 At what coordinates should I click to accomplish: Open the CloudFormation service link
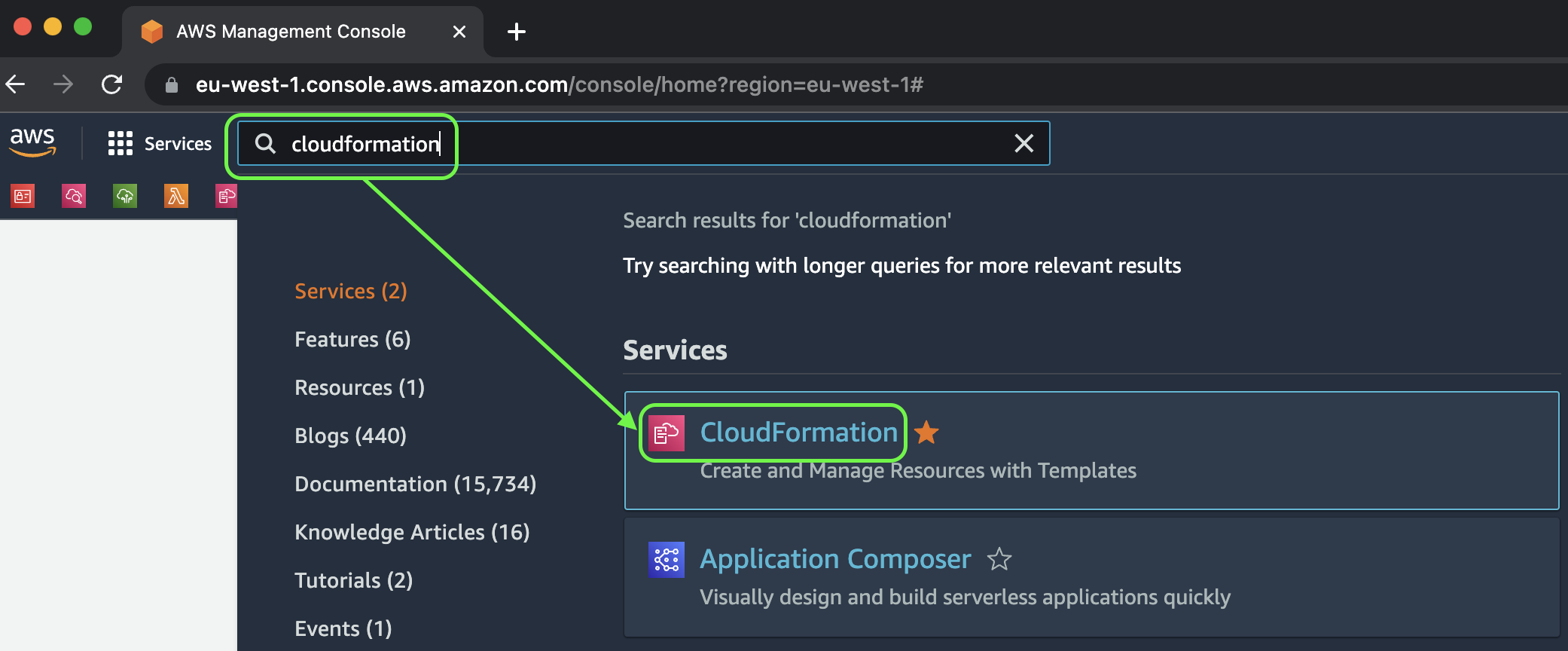click(x=798, y=432)
